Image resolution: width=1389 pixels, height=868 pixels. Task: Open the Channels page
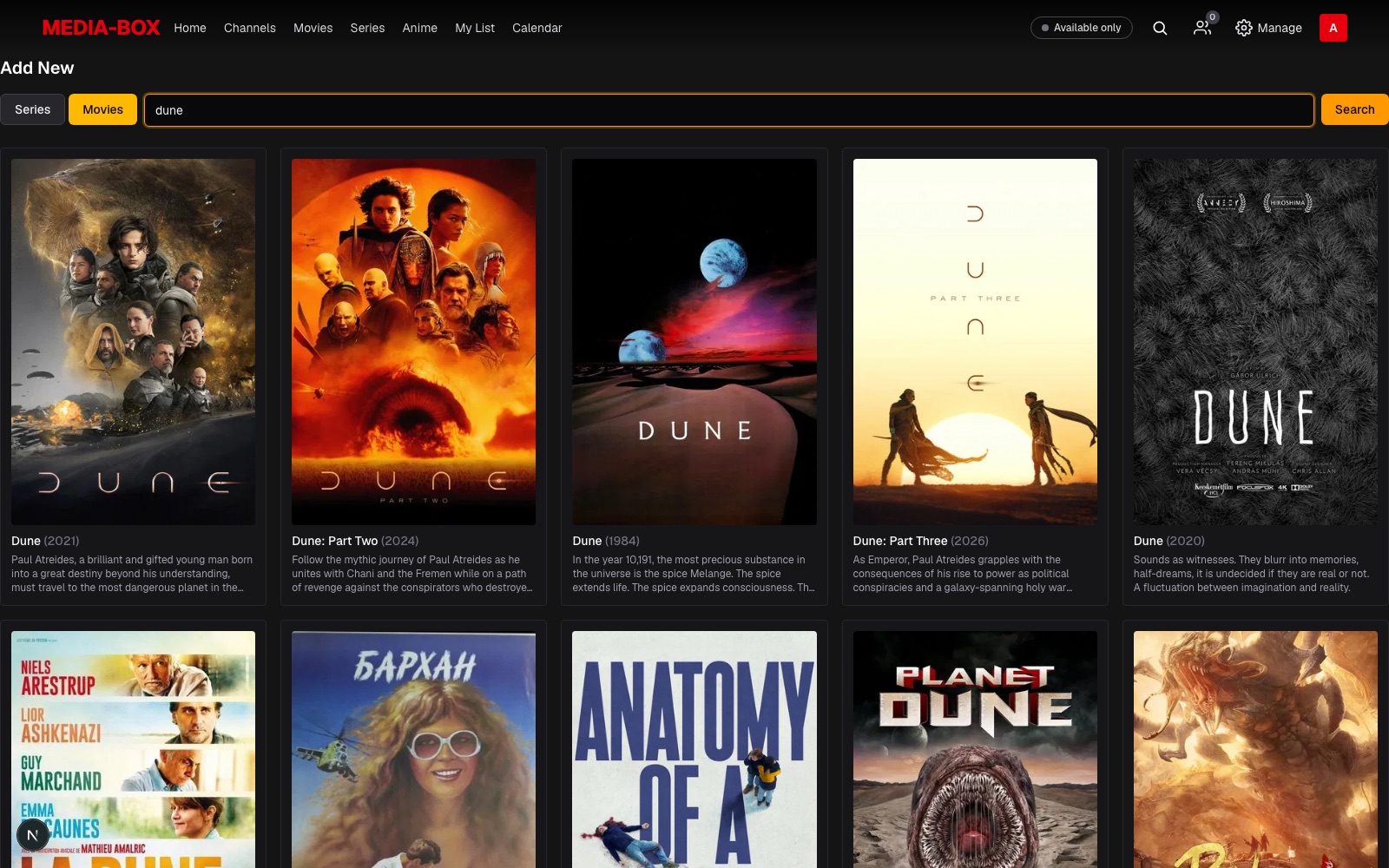pos(250,28)
